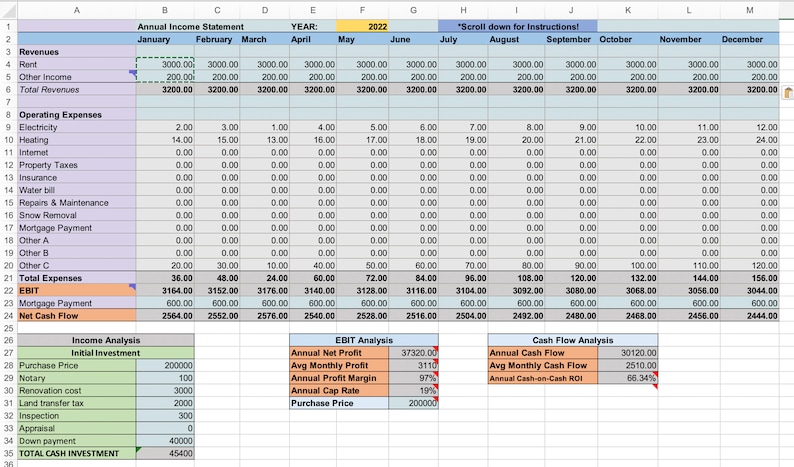Select the yellow year cell showing 2022
This screenshot has width=794, height=467.
[x=363, y=26]
